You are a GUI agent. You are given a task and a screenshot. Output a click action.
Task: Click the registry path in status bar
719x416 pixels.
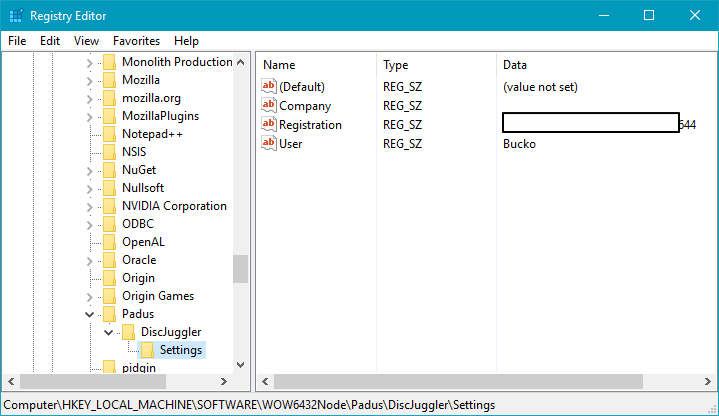[249, 405]
